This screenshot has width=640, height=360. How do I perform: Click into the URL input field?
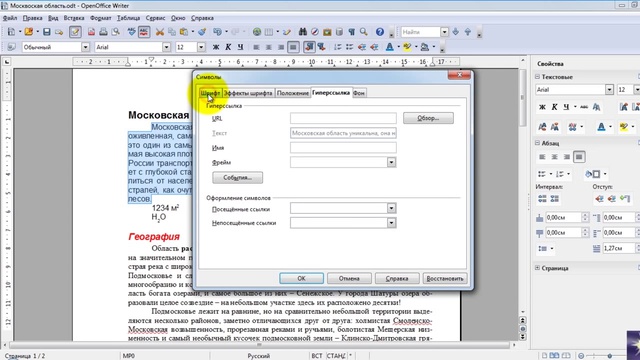point(343,118)
